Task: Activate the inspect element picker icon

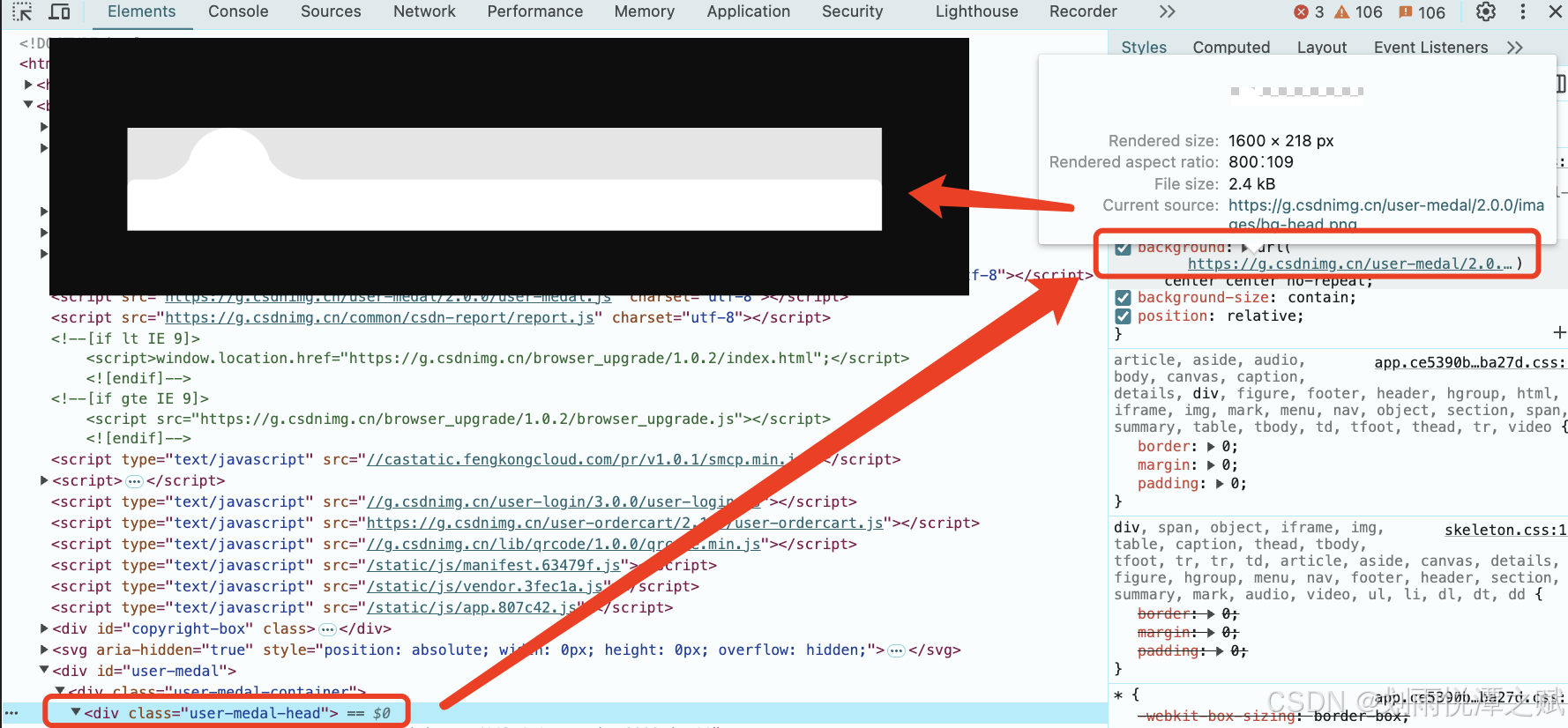Action: click(22, 11)
